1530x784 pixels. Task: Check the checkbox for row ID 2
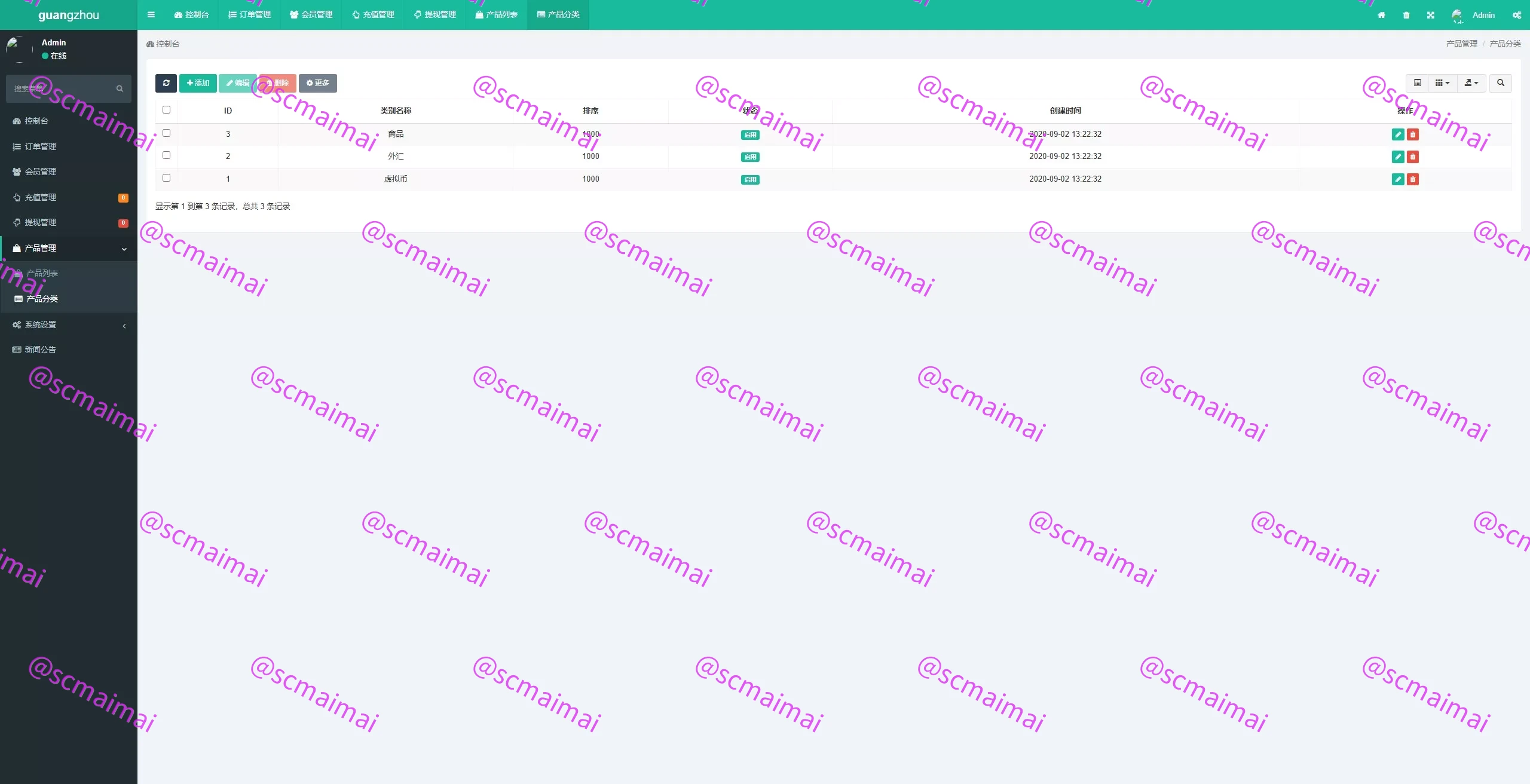click(166, 155)
